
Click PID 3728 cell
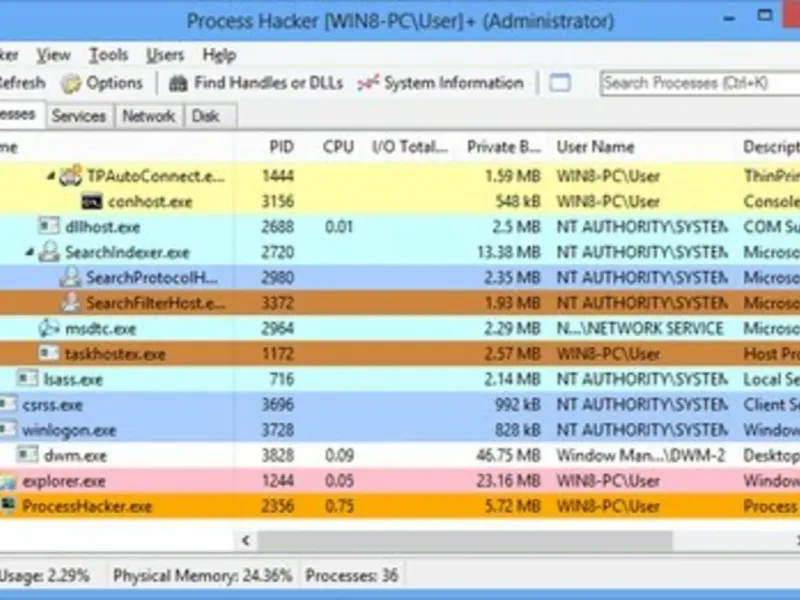click(278, 430)
